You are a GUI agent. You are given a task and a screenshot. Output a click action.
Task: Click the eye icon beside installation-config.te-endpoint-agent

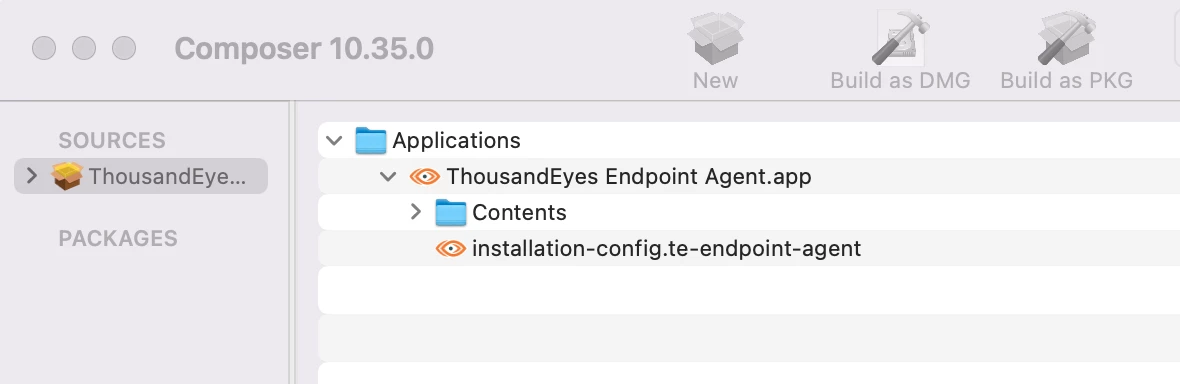pos(451,248)
